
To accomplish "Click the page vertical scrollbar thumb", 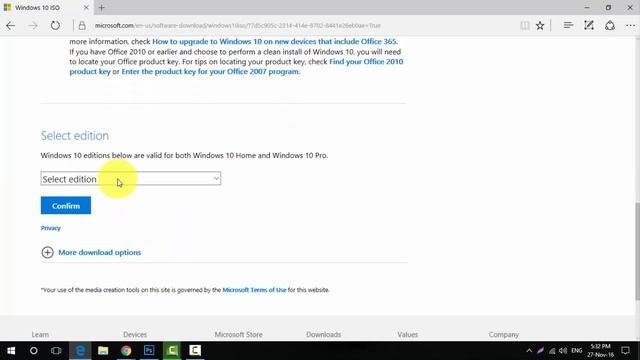I will [x=638, y=251].
